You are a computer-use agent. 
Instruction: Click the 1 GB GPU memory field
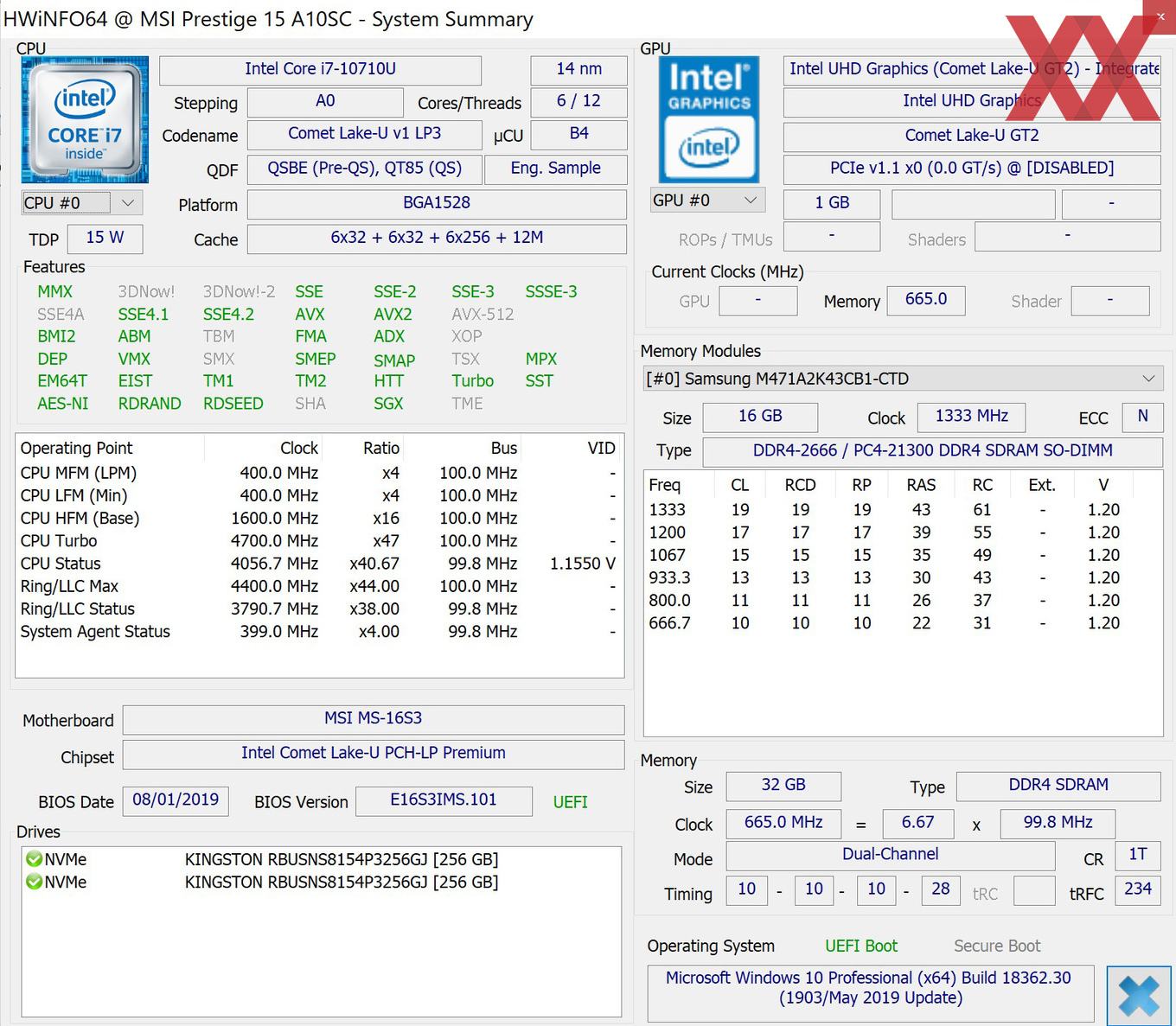coord(832,203)
